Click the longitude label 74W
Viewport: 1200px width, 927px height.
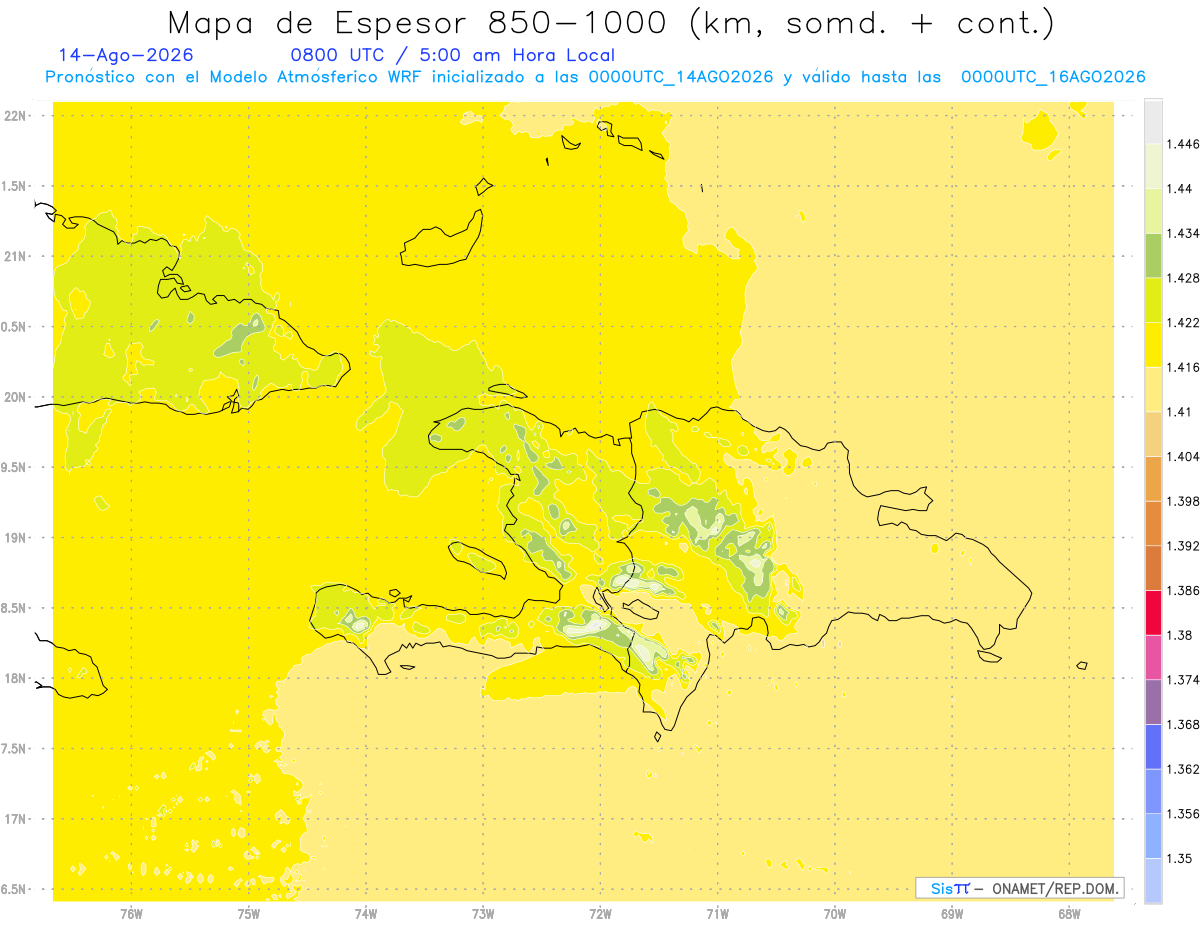(365, 914)
